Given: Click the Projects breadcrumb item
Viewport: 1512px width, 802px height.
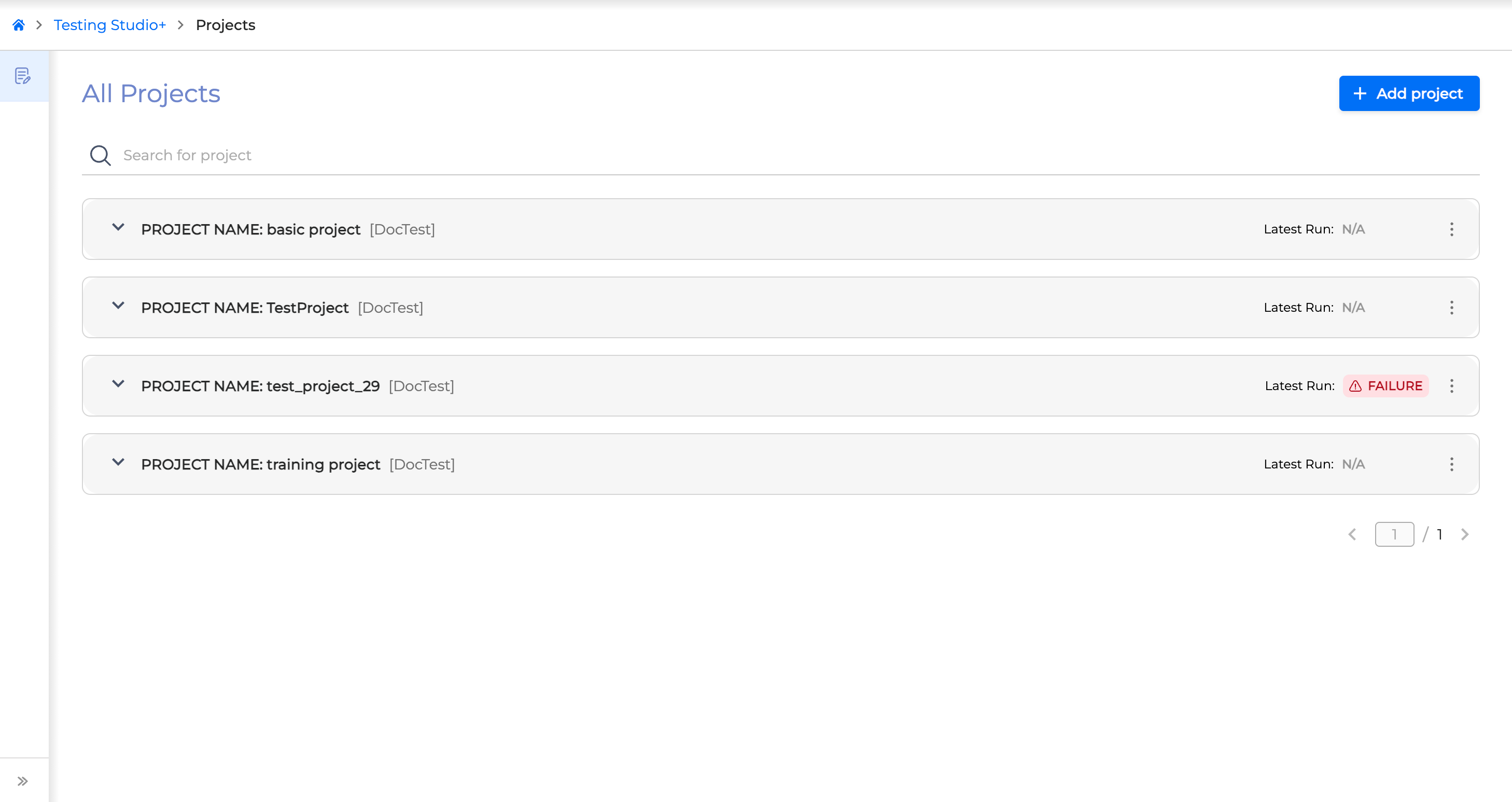Looking at the screenshot, I should 226,25.
